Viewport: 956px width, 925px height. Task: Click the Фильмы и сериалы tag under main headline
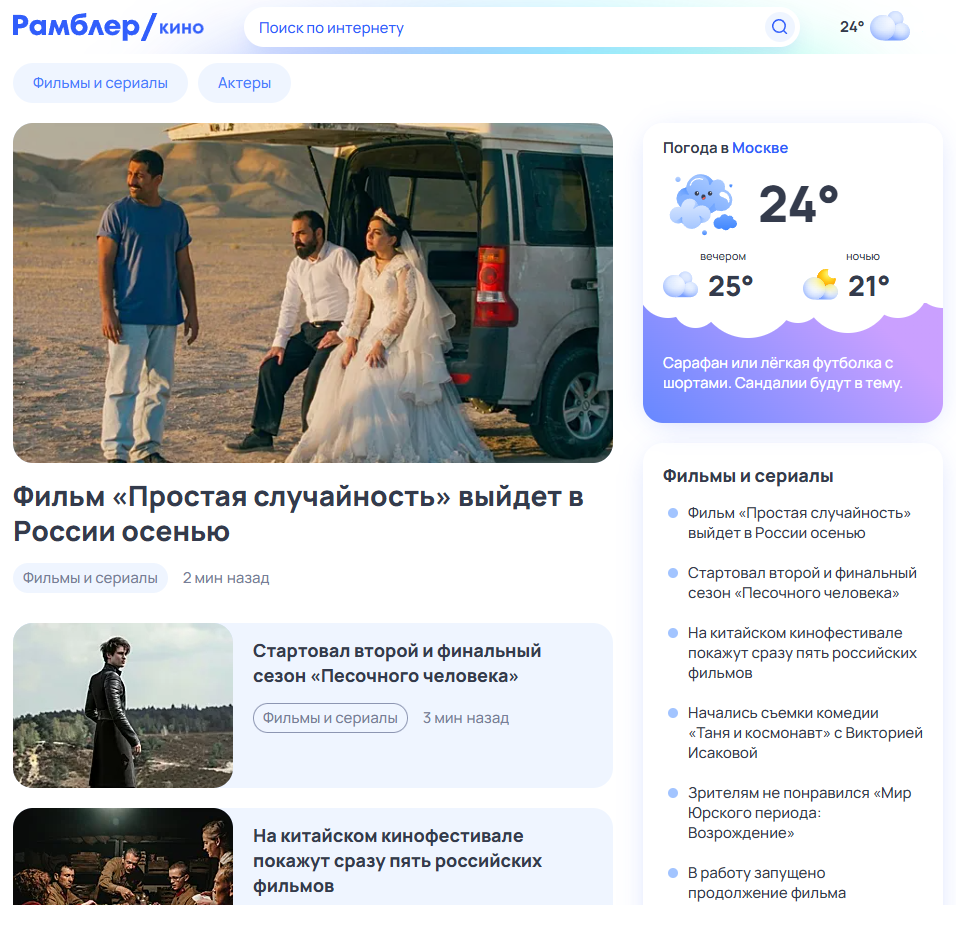coord(90,578)
